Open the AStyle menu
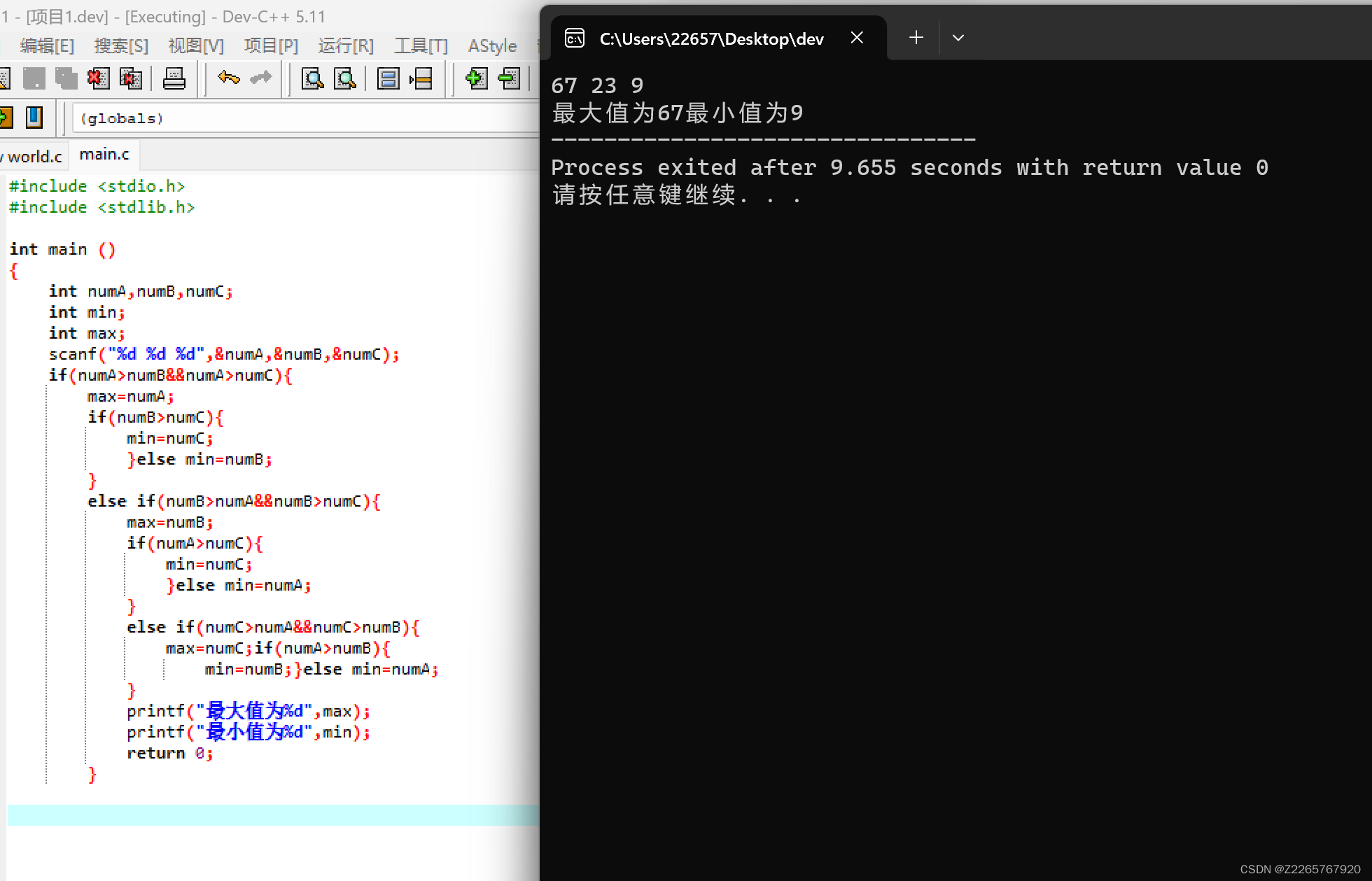The image size is (1372, 881). 492,46
